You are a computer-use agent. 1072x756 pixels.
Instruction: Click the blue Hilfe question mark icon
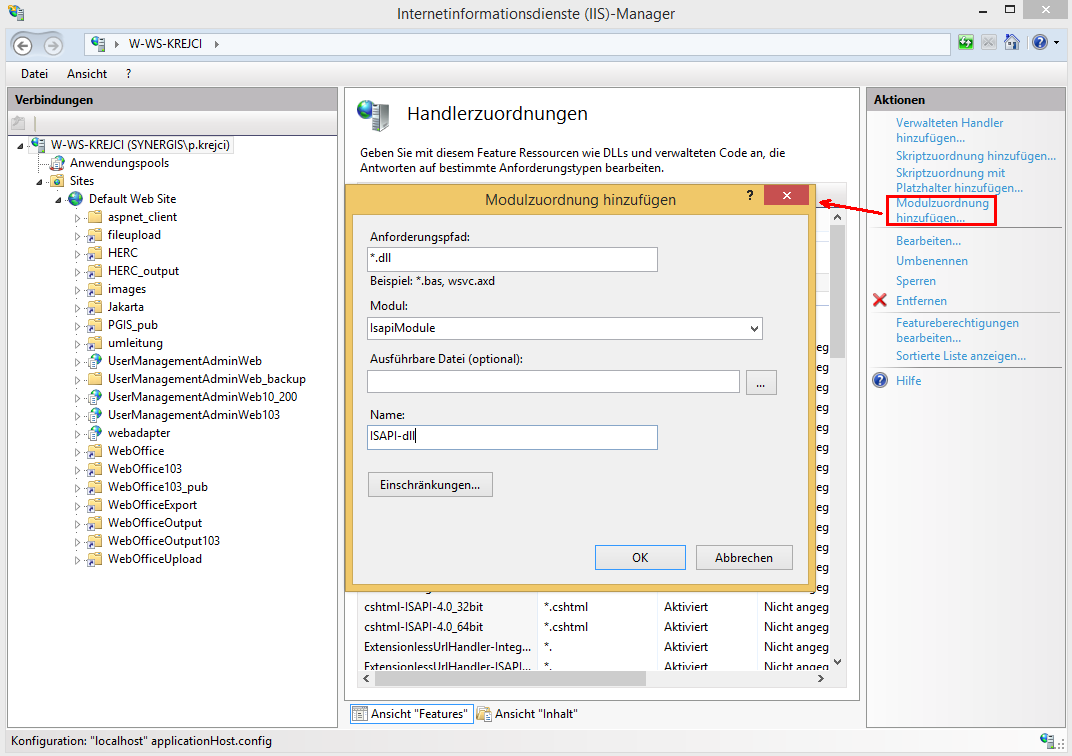(880, 381)
